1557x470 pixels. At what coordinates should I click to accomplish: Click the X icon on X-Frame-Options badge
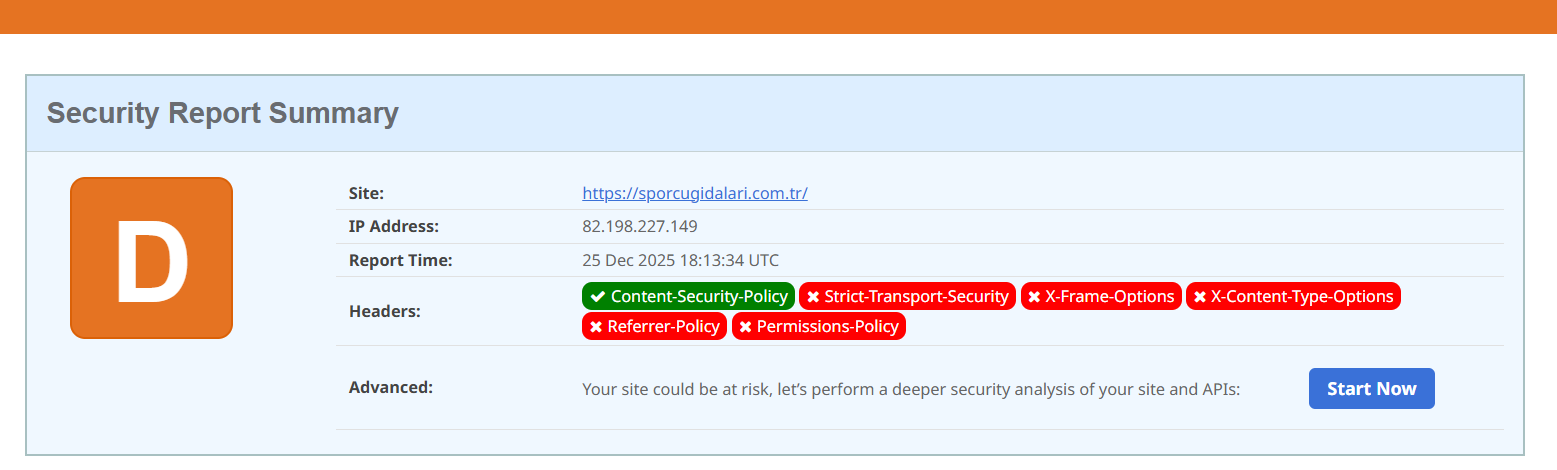[1034, 297]
